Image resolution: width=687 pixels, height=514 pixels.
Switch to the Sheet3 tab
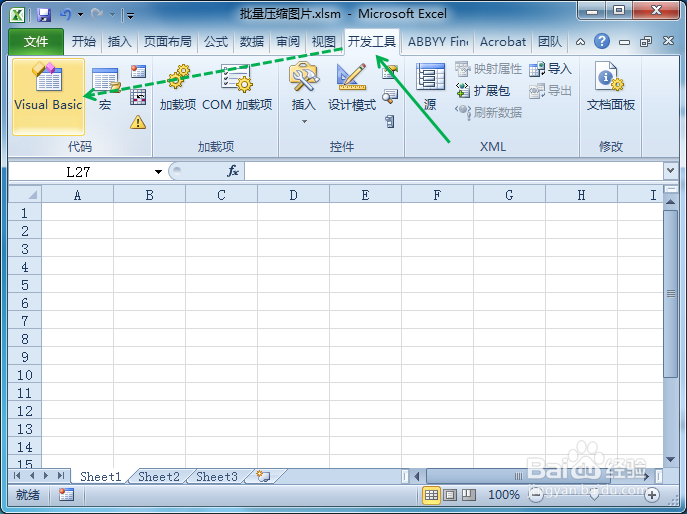tap(216, 477)
